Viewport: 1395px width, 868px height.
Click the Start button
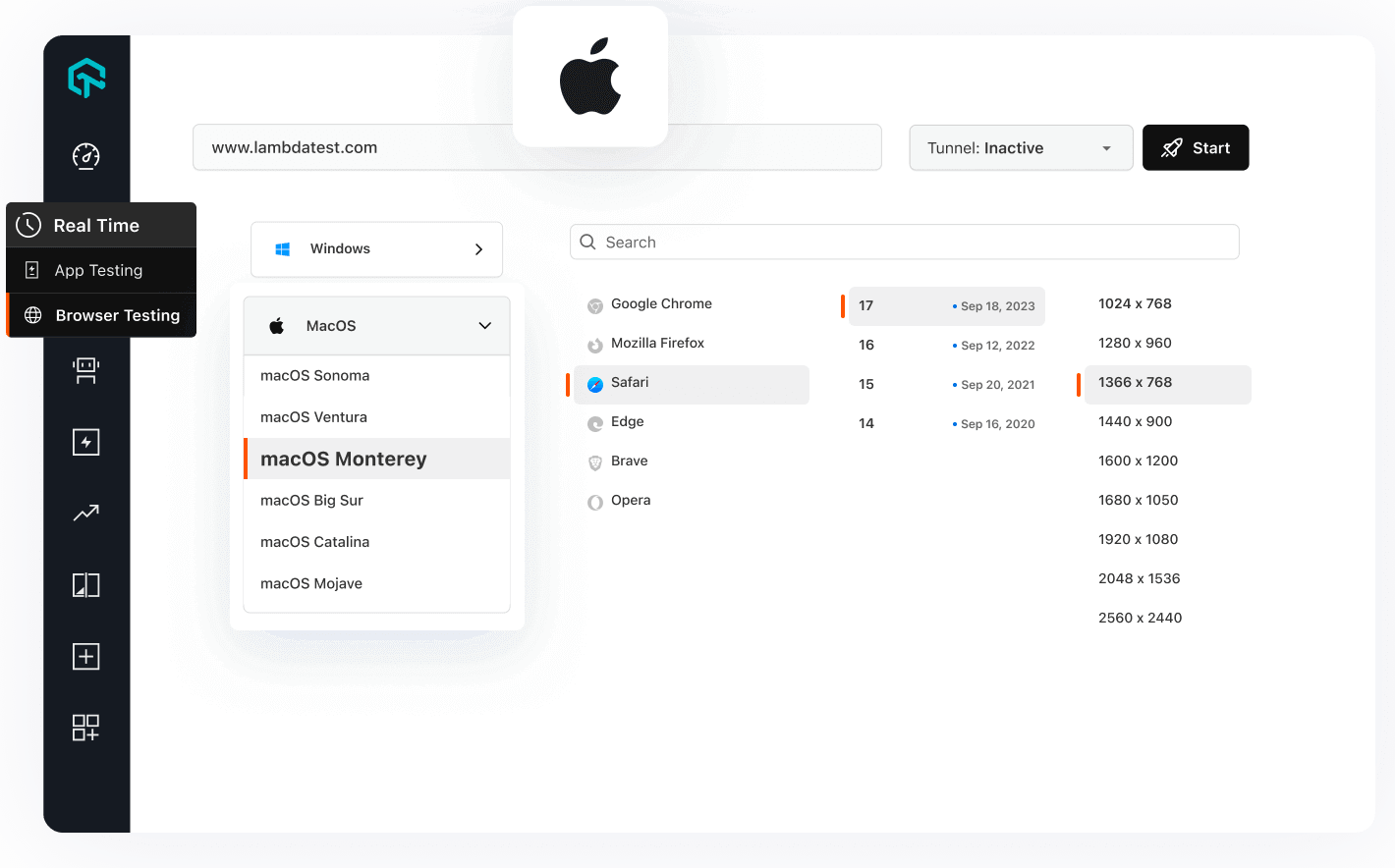point(1196,147)
